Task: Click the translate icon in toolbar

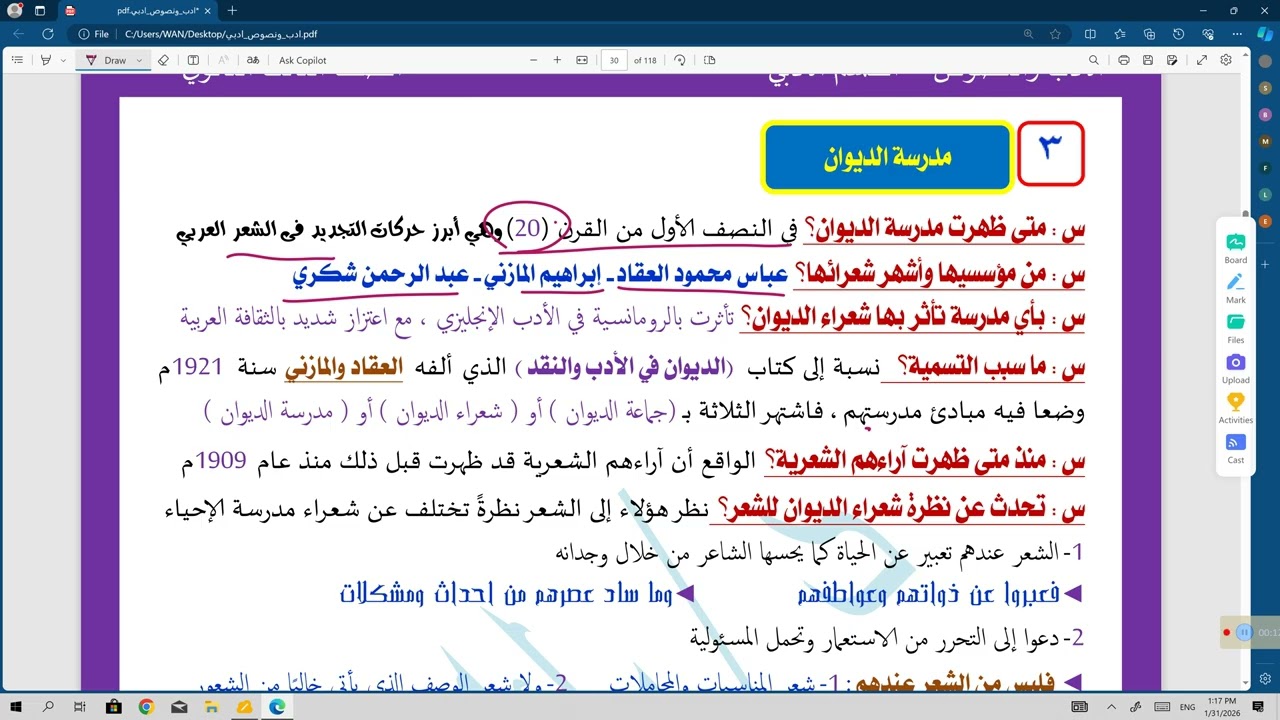Action: click(254, 60)
